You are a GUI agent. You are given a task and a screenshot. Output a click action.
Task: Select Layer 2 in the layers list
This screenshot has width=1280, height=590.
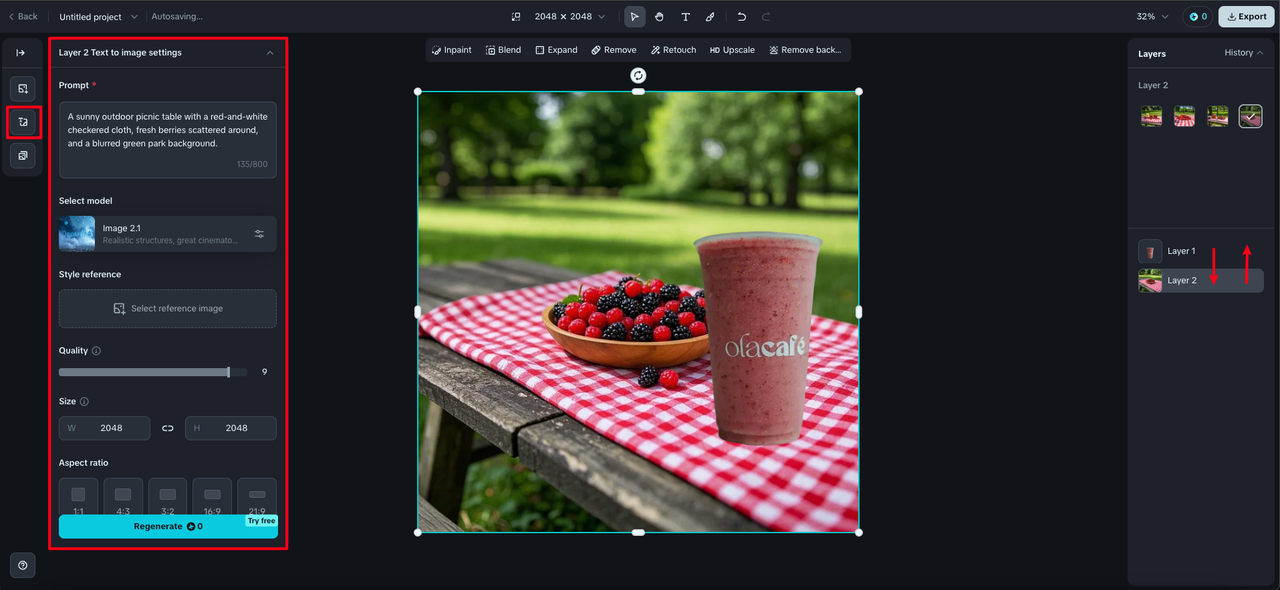tap(1200, 281)
